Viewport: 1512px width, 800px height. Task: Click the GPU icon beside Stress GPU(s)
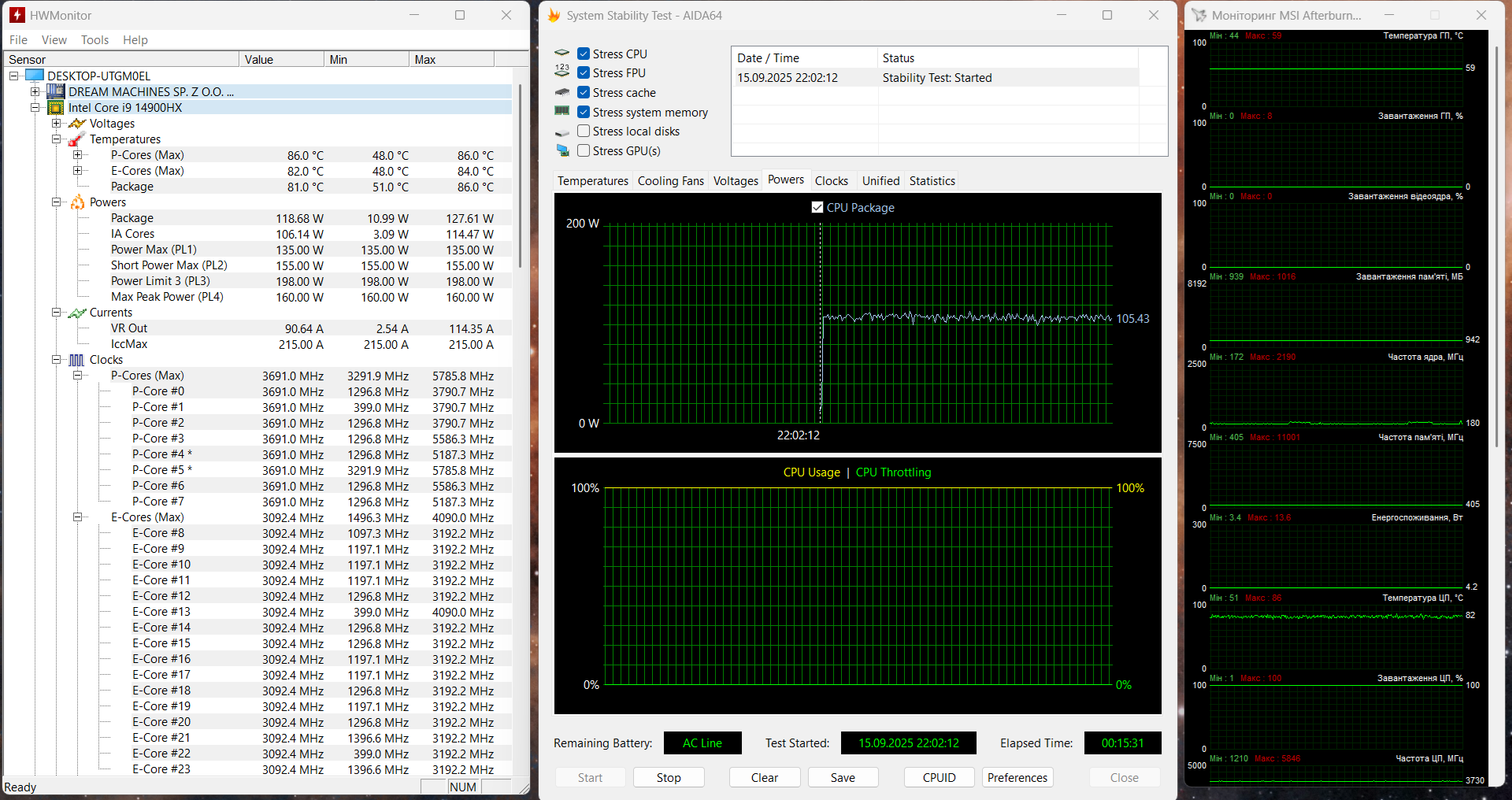(x=562, y=150)
